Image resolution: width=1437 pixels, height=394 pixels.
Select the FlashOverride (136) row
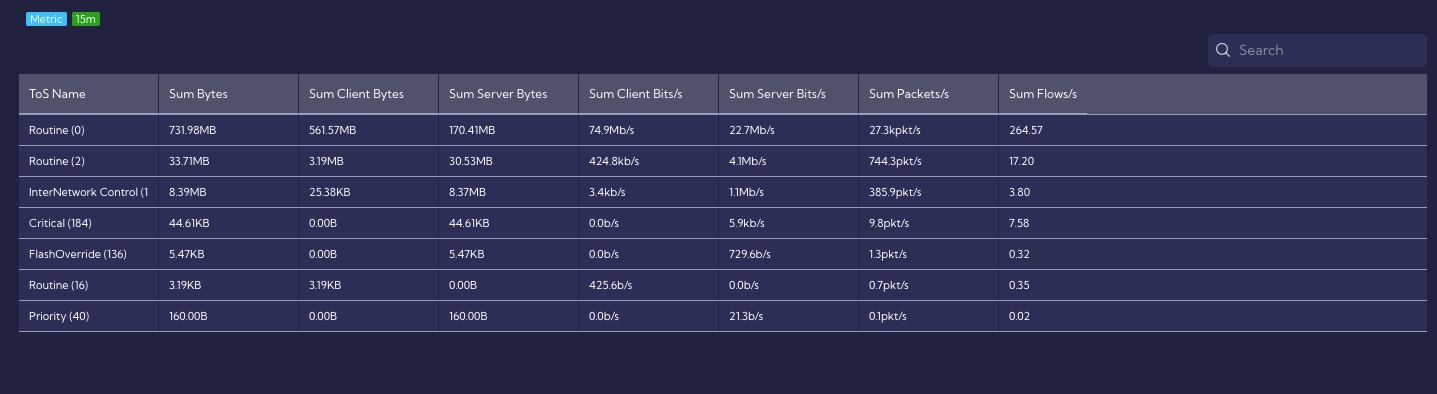(723, 254)
